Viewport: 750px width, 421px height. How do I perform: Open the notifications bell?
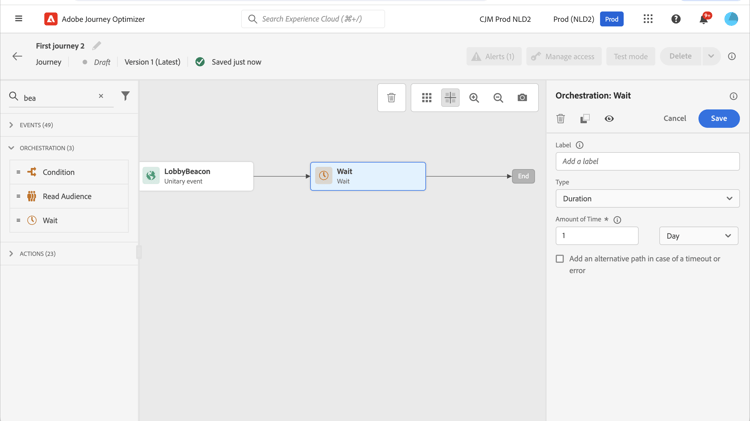point(704,19)
